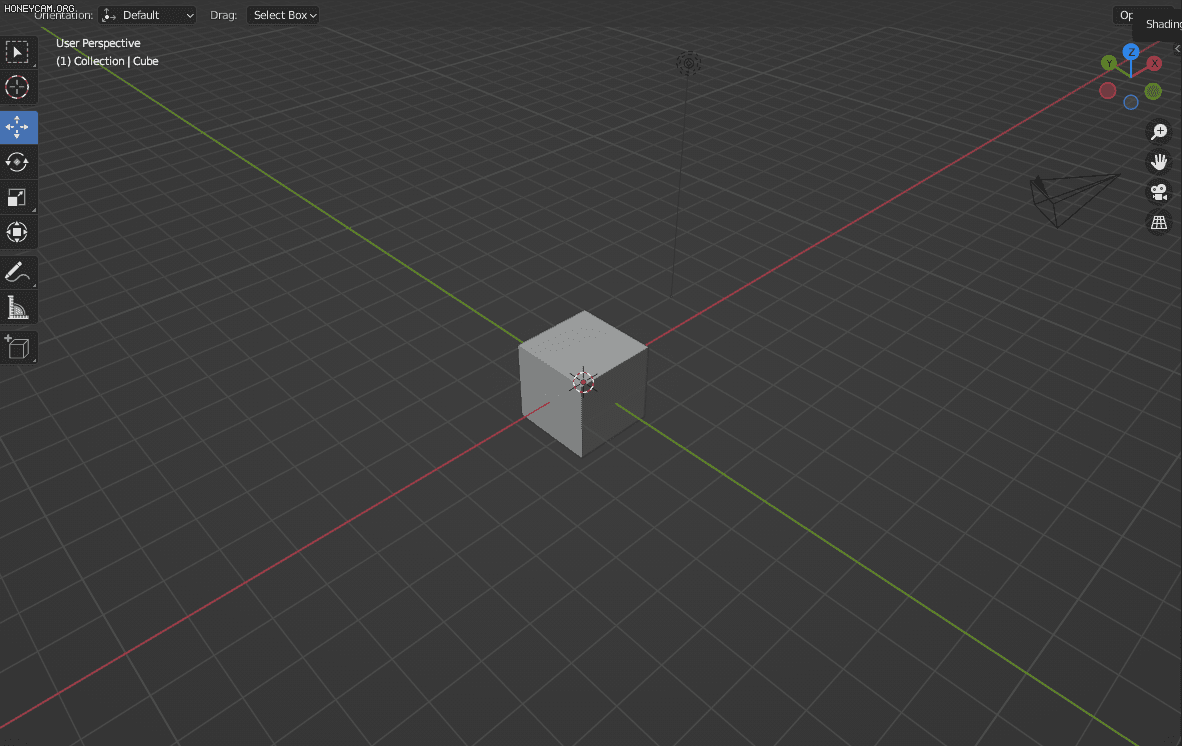Snap view to negative X red circle

[1107, 90]
